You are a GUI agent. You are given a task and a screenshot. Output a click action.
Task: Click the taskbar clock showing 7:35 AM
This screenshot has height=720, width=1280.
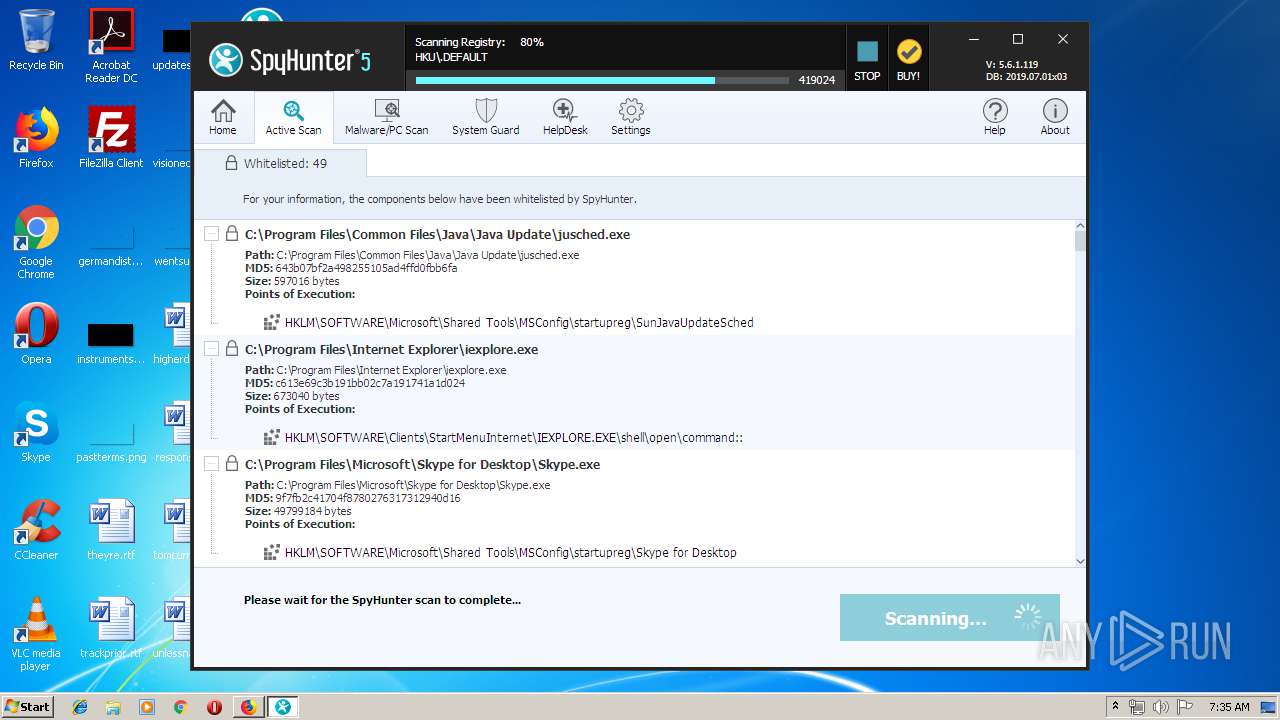(1229, 707)
